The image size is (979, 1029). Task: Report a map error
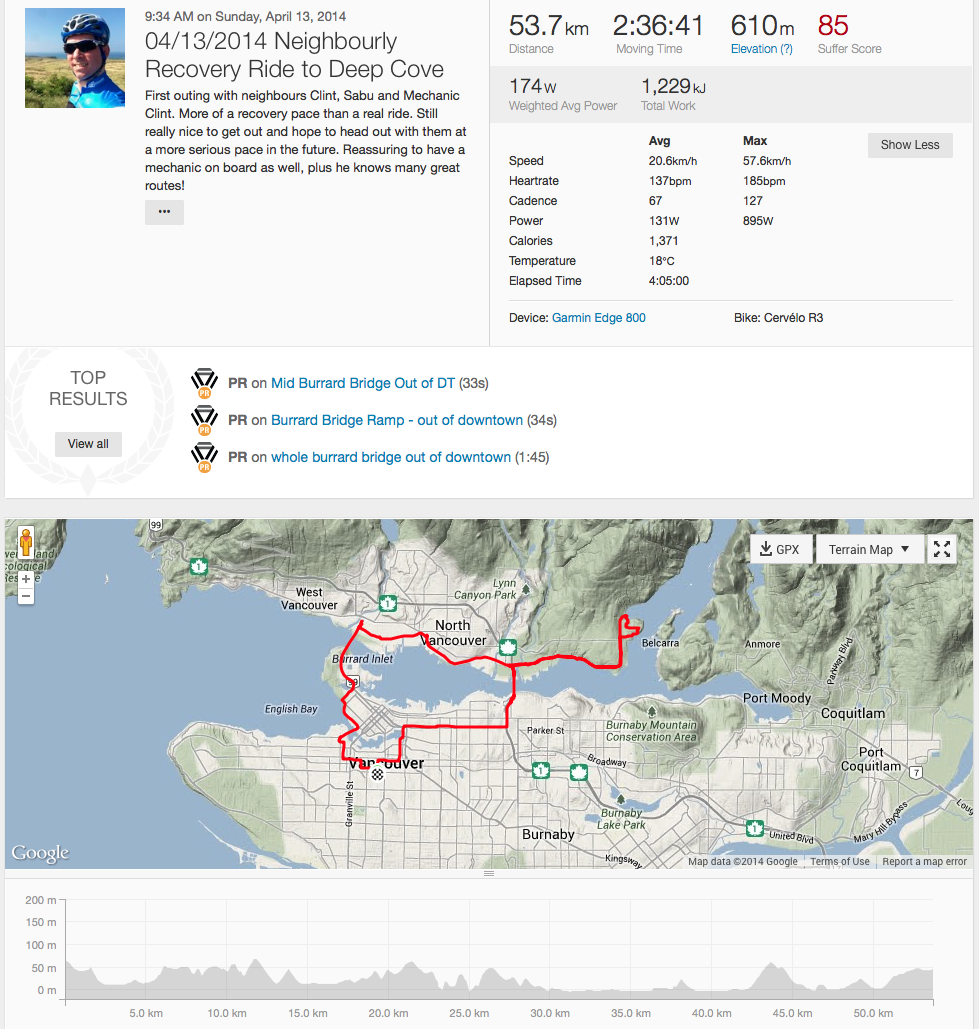click(925, 862)
